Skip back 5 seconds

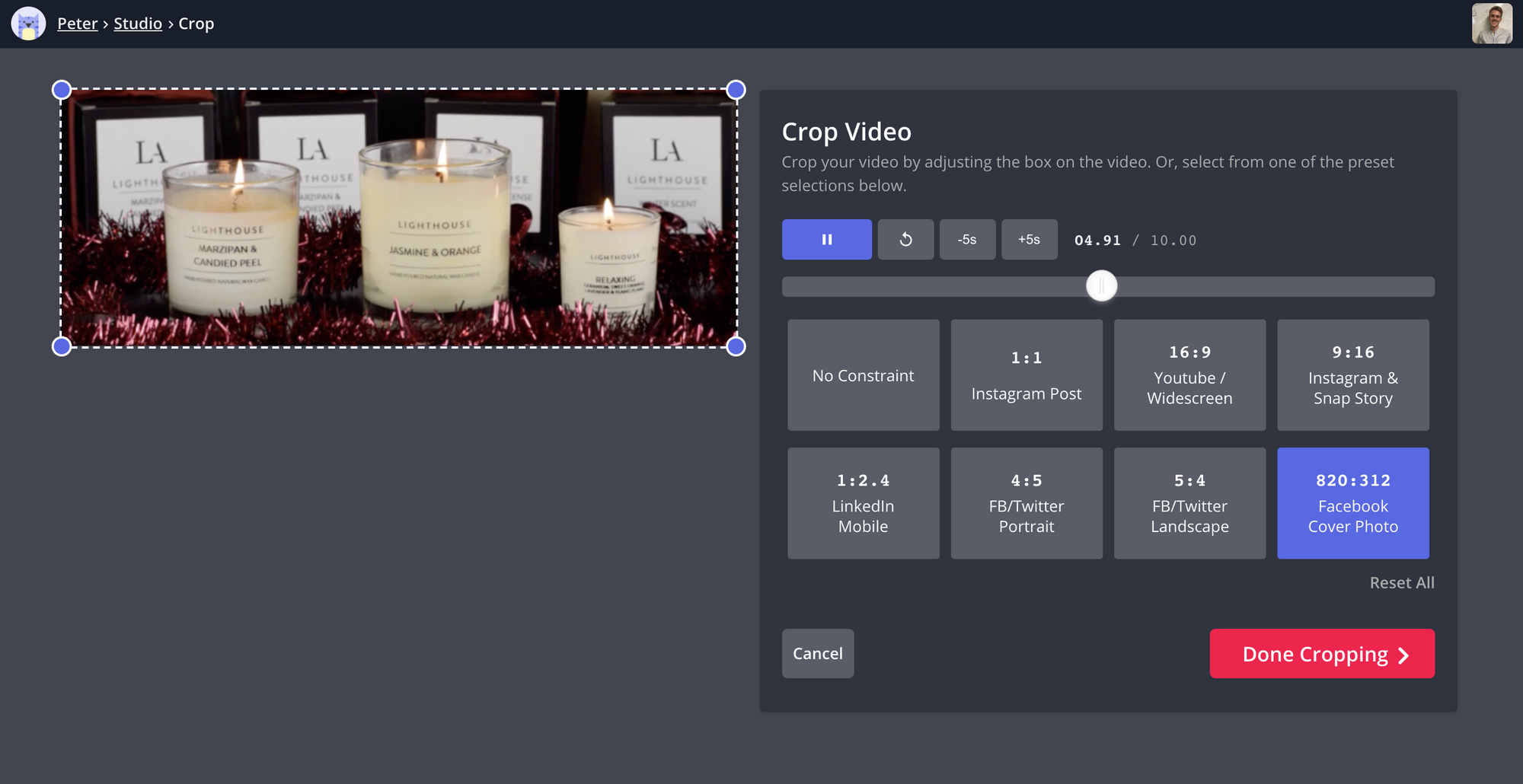(x=967, y=240)
